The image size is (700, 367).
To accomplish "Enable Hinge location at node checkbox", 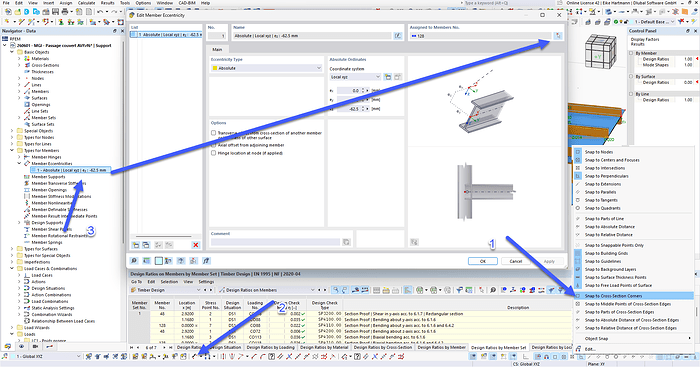I will pos(213,153).
